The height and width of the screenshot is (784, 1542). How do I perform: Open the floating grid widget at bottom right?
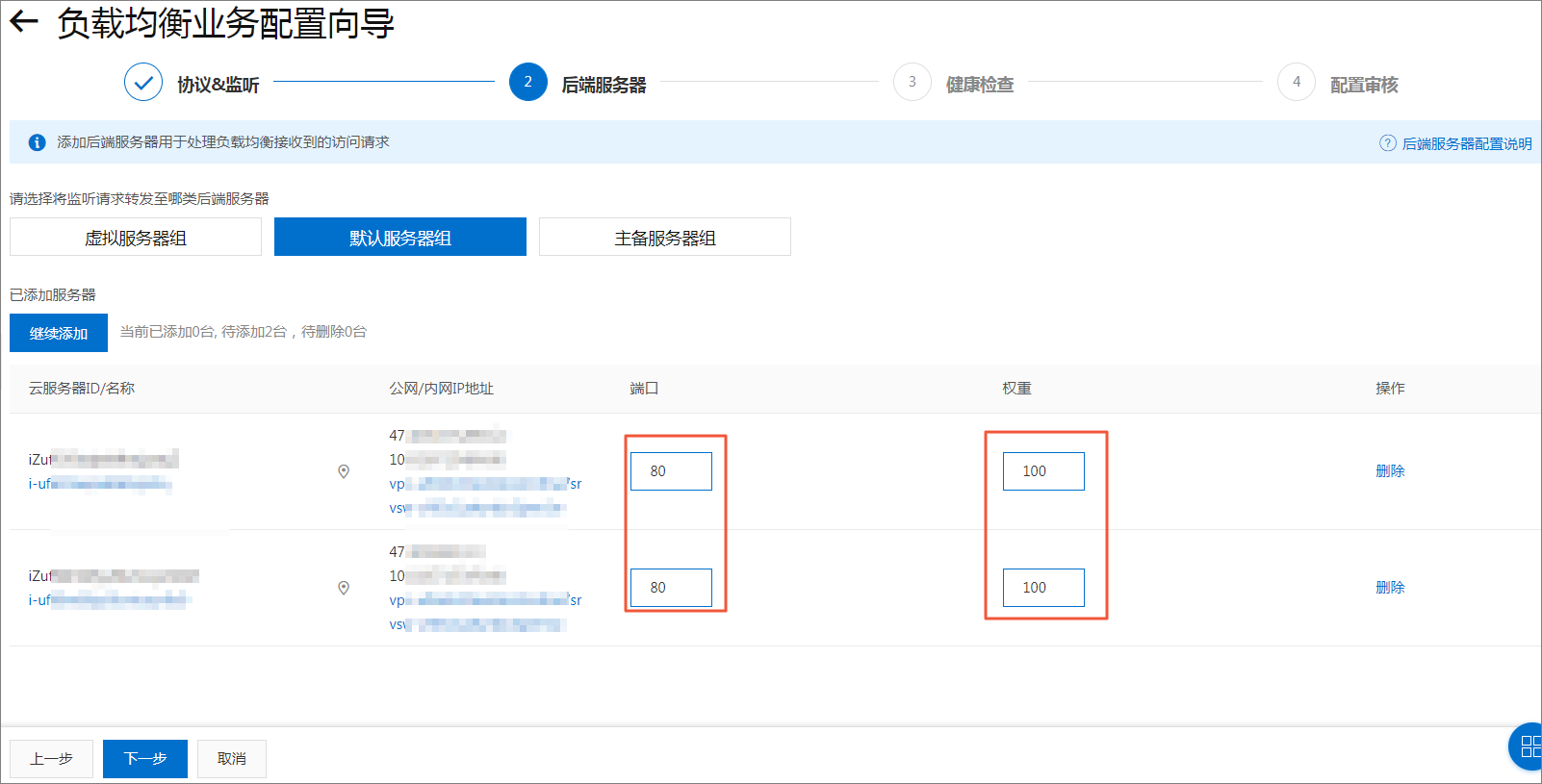click(1527, 746)
